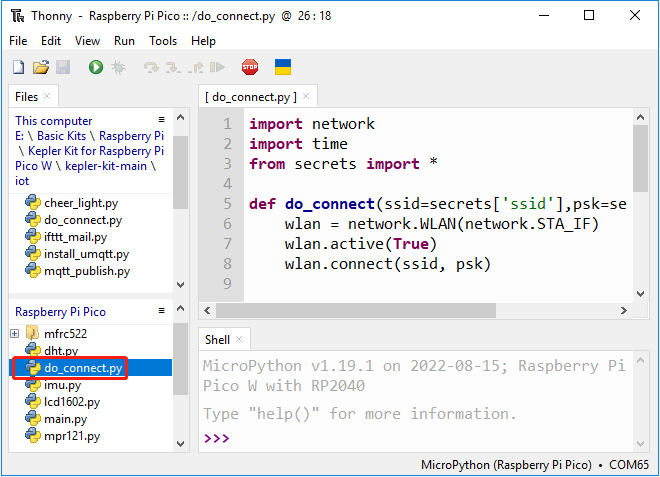Select do_connect.py in This computer list

83,220
